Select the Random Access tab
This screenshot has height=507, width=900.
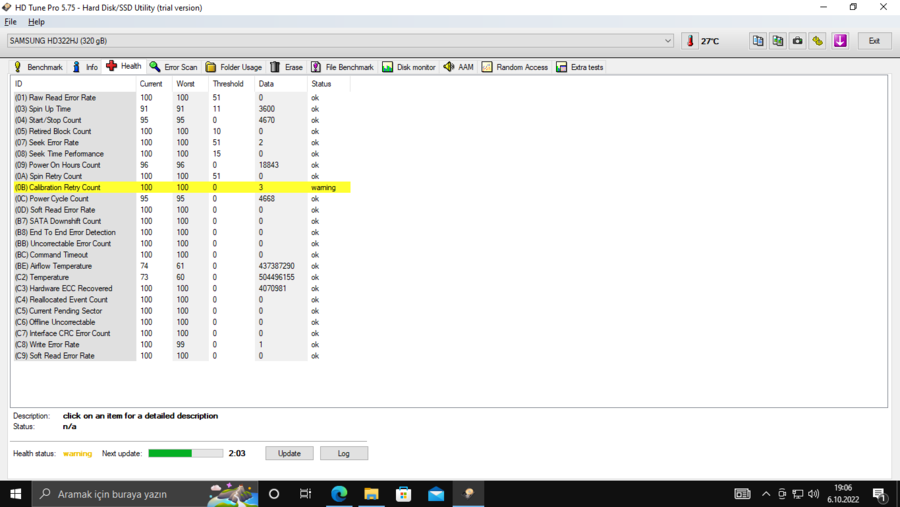[515, 67]
